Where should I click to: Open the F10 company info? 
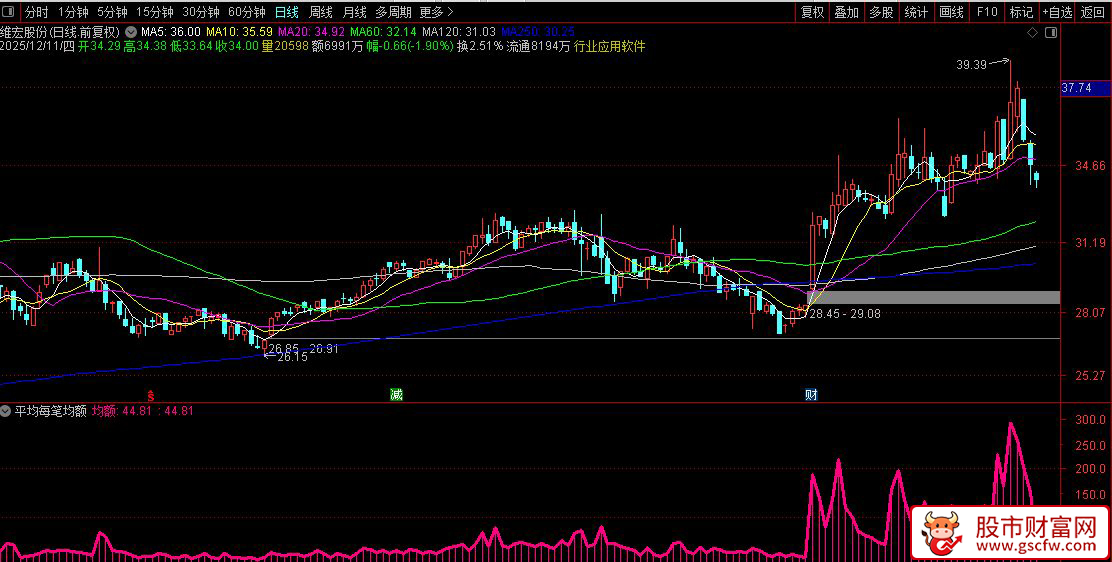987,12
